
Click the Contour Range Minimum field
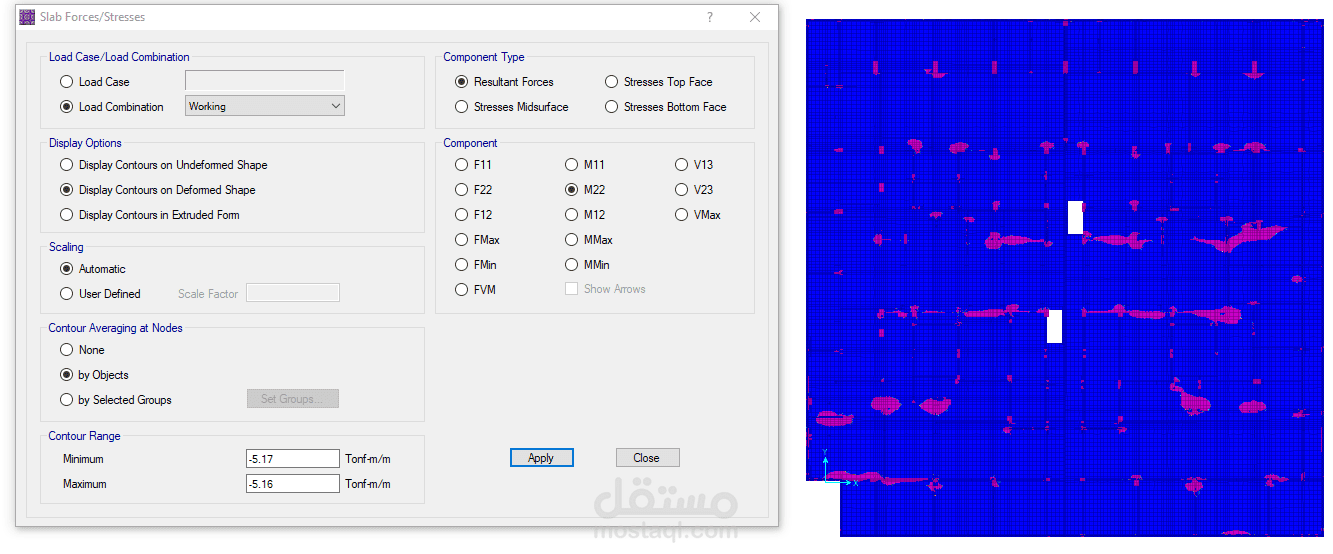(293, 459)
